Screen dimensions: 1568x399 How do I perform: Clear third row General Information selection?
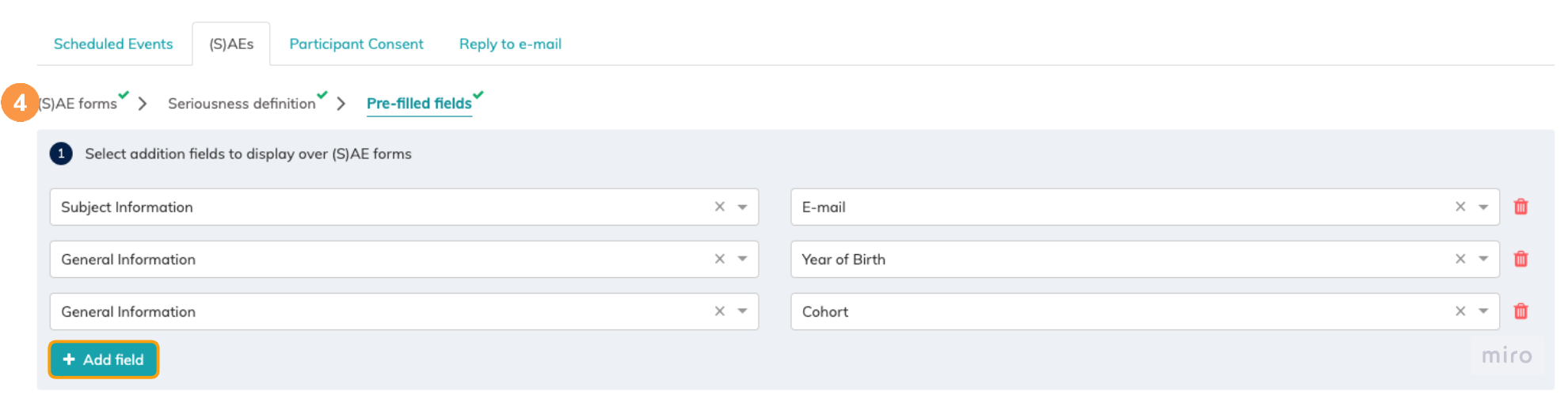[720, 311]
